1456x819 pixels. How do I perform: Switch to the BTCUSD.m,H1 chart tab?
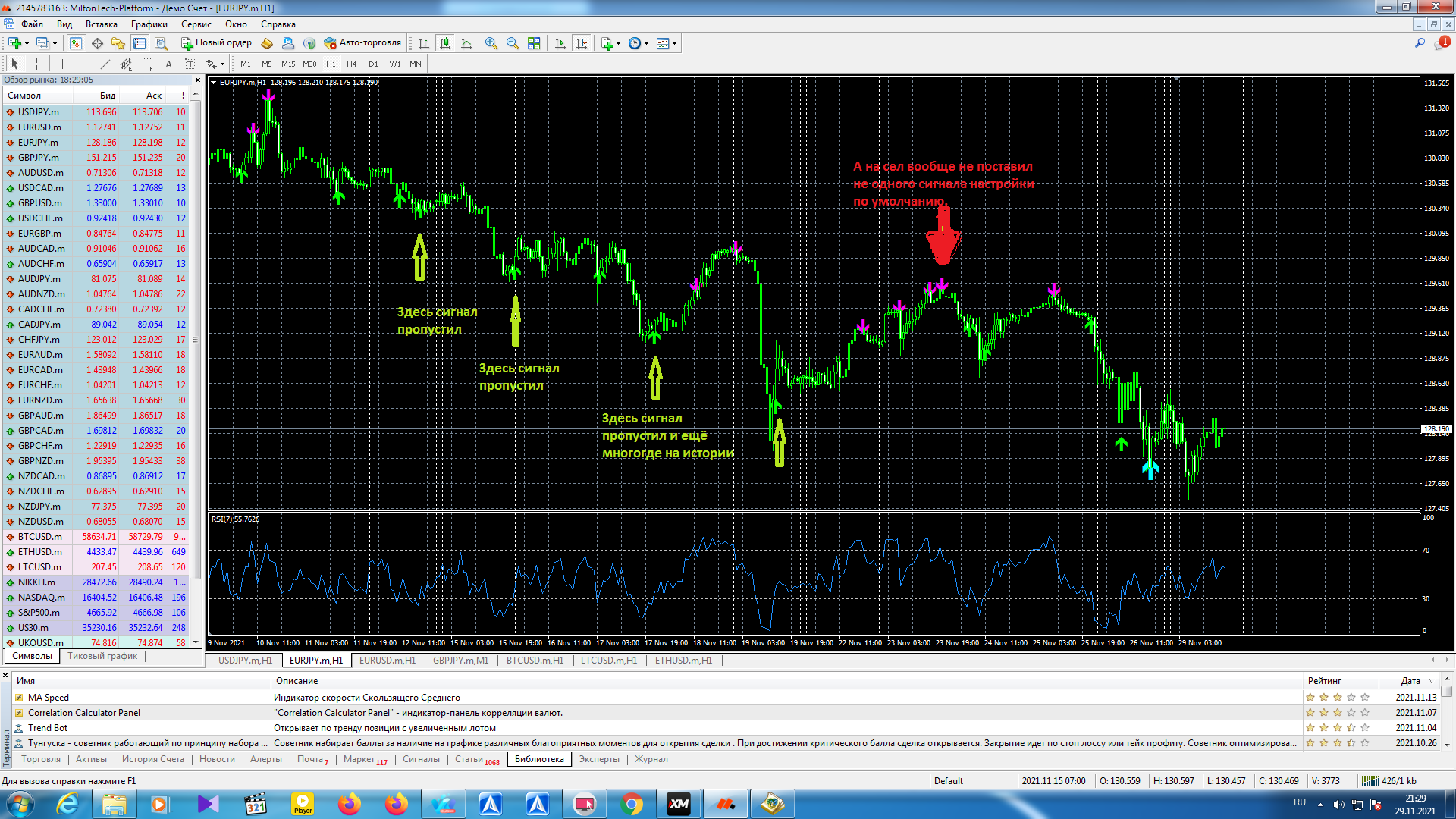click(535, 661)
